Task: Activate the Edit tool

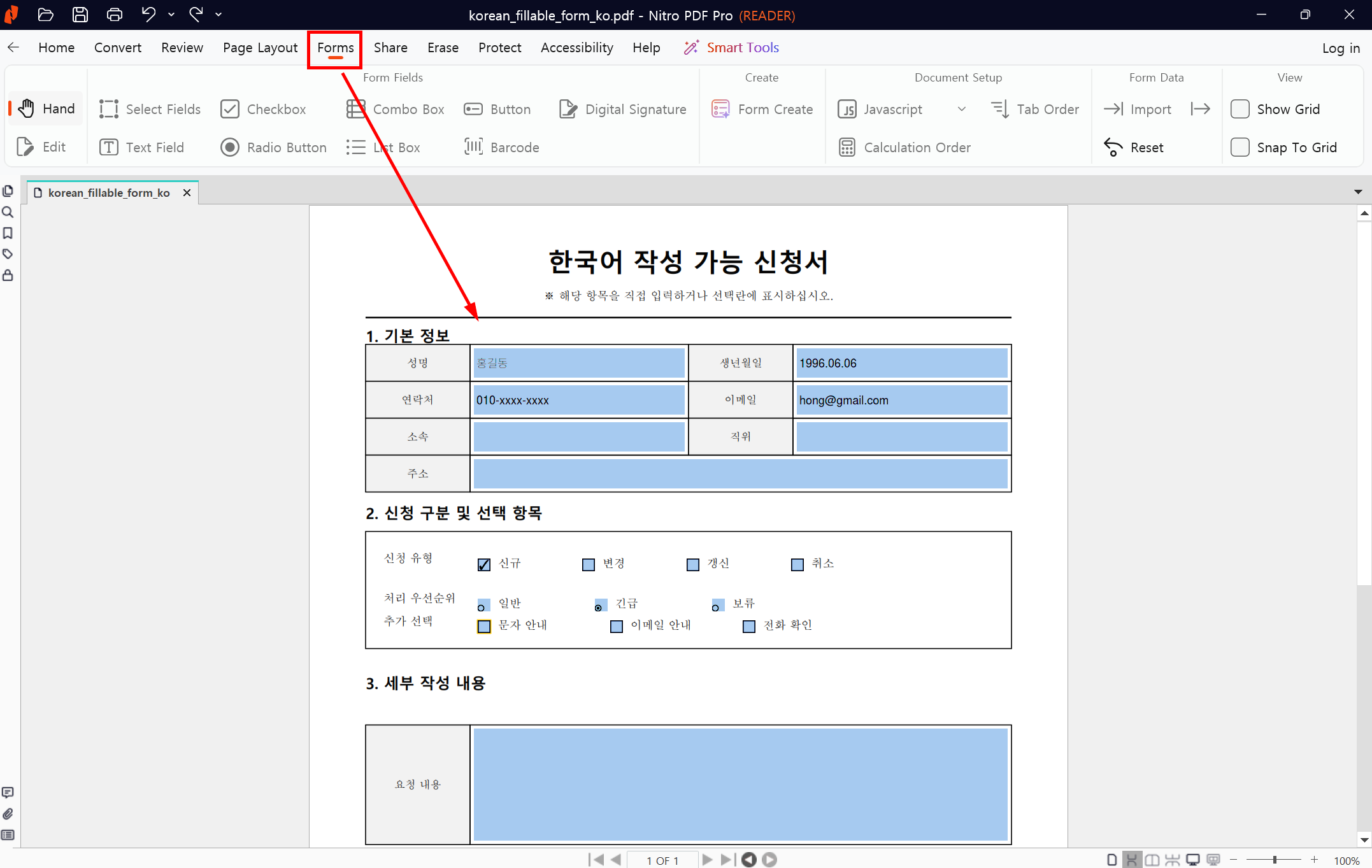Action: pyautogui.click(x=41, y=147)
